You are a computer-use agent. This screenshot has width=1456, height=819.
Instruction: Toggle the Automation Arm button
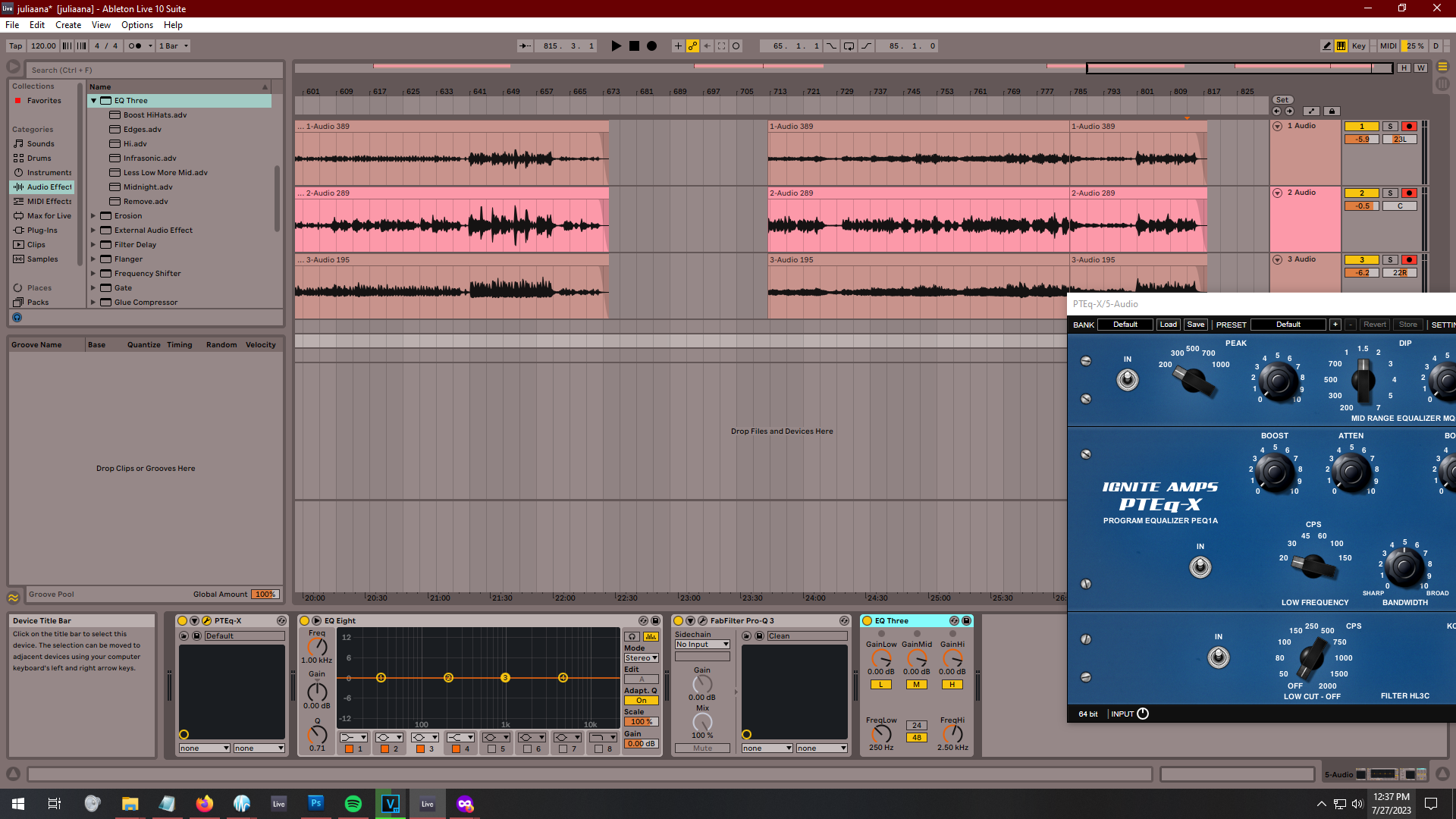(x=692, y=46)
